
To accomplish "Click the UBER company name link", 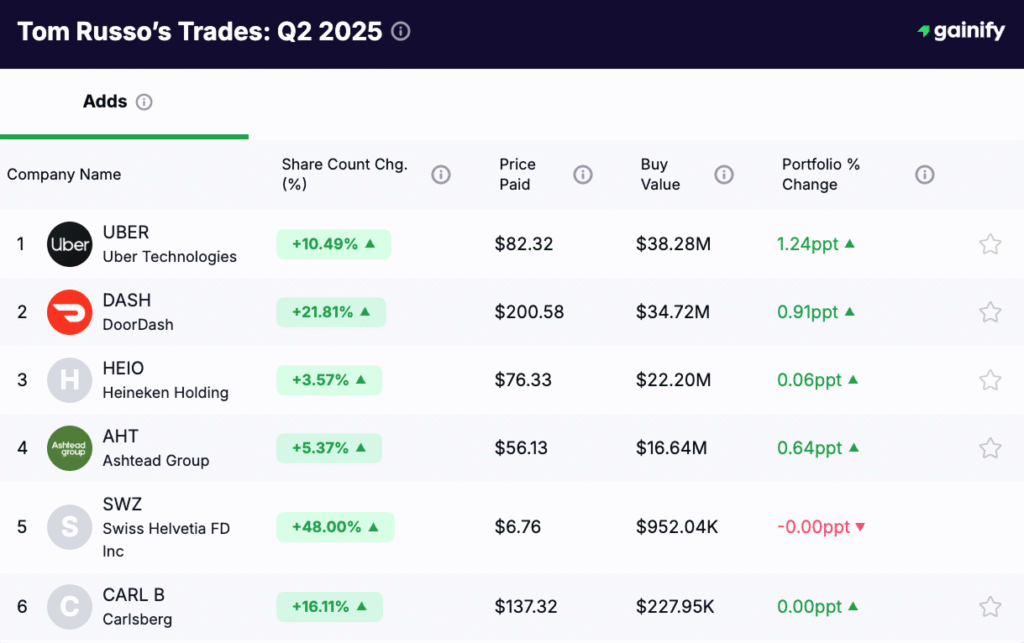I will pos(126,232).
